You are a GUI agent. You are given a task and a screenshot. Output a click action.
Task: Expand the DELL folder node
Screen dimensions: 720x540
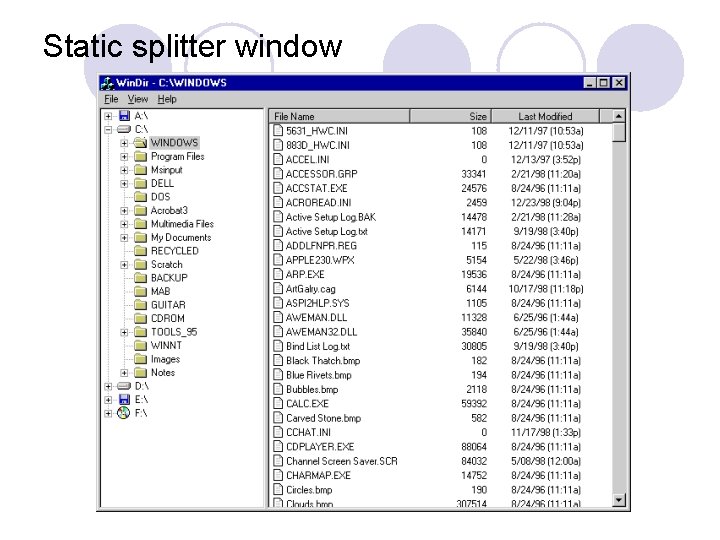[x=124, y=184]
